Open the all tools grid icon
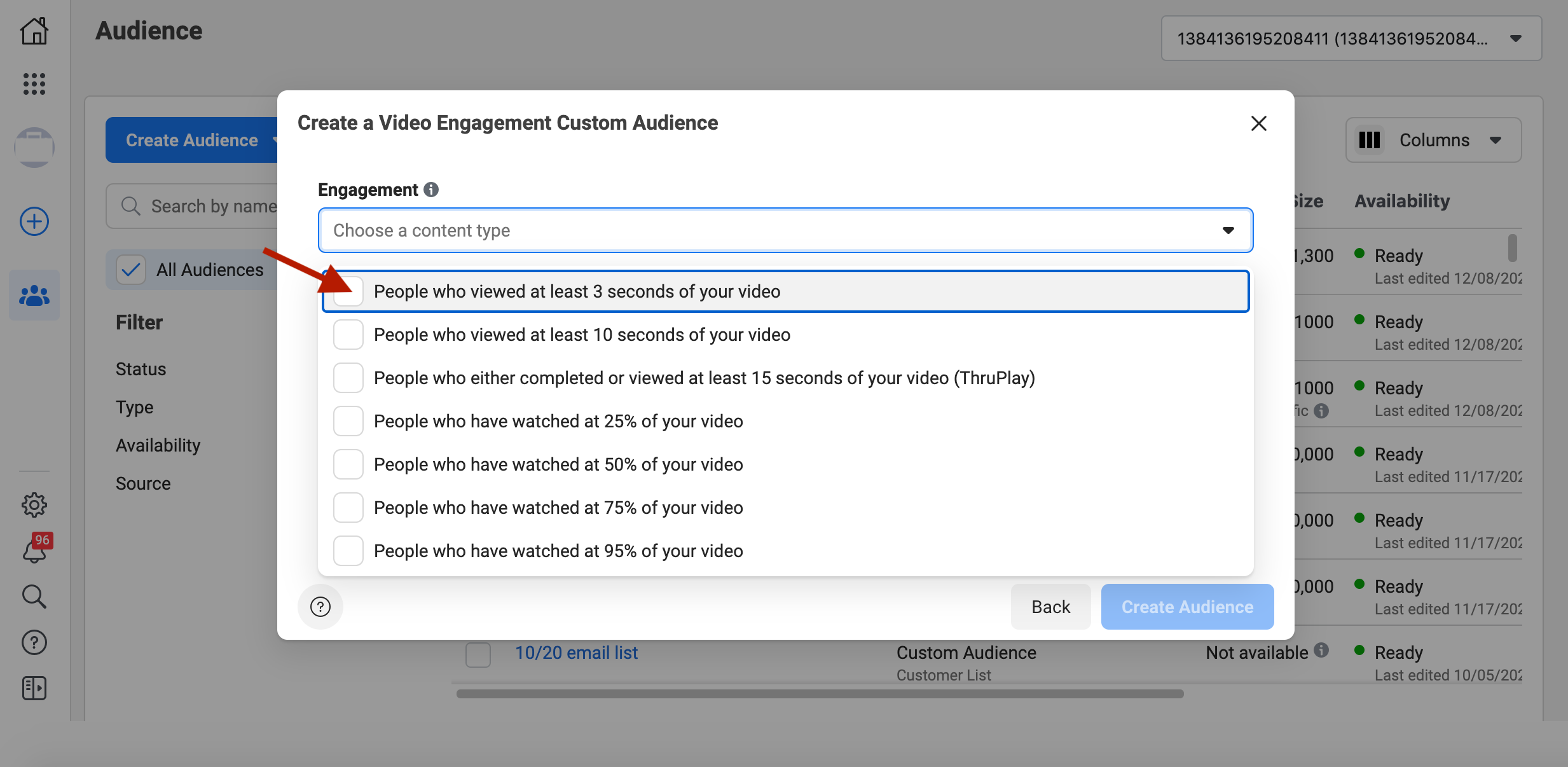Screen dimensions: 1568x767 34,83
